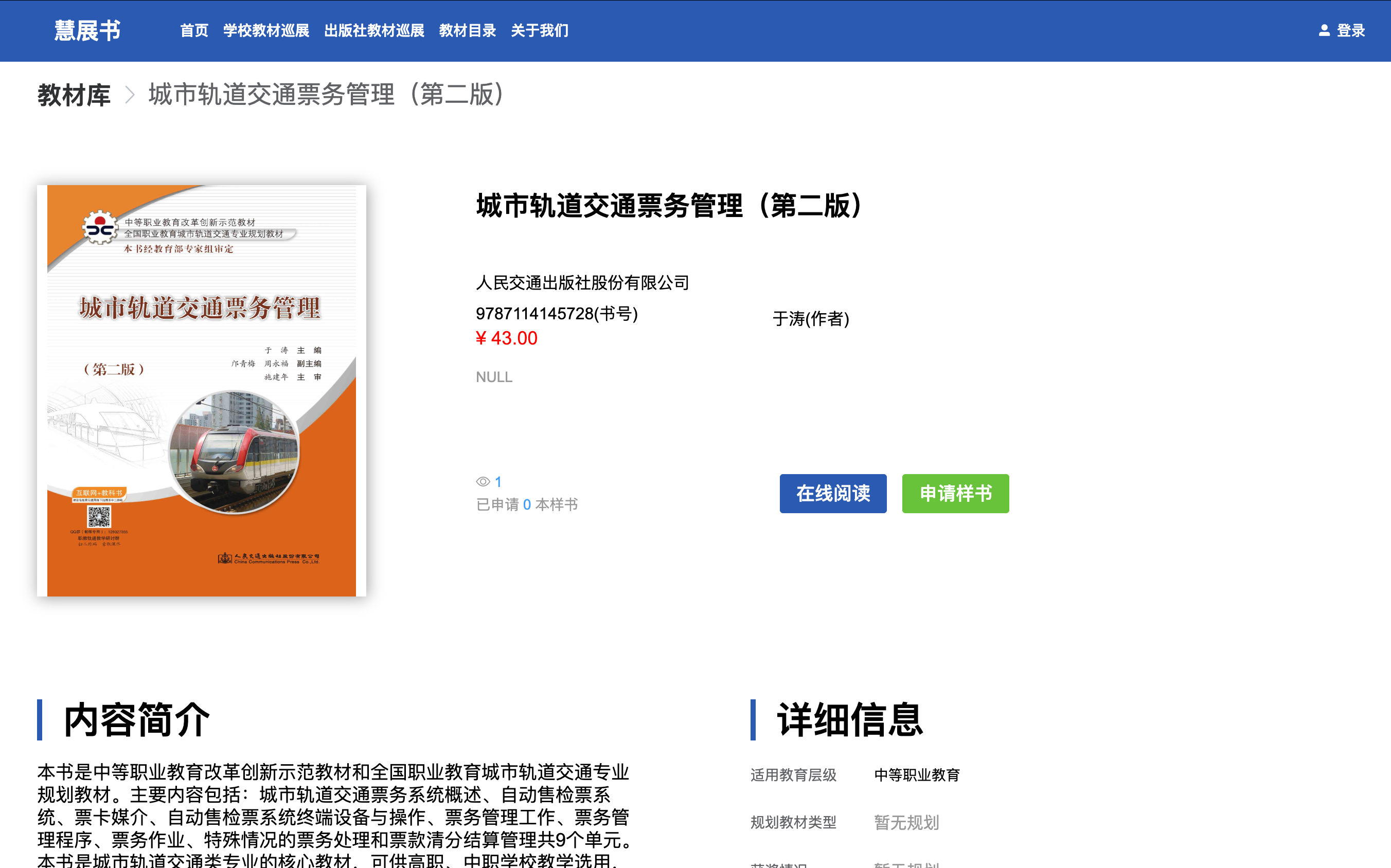The height and width of the screenshot is (868, 1391).
Task: Click the breadcrumb title 城市轨道交通票务管理（第二版）
Action: [x=327, y=95]
